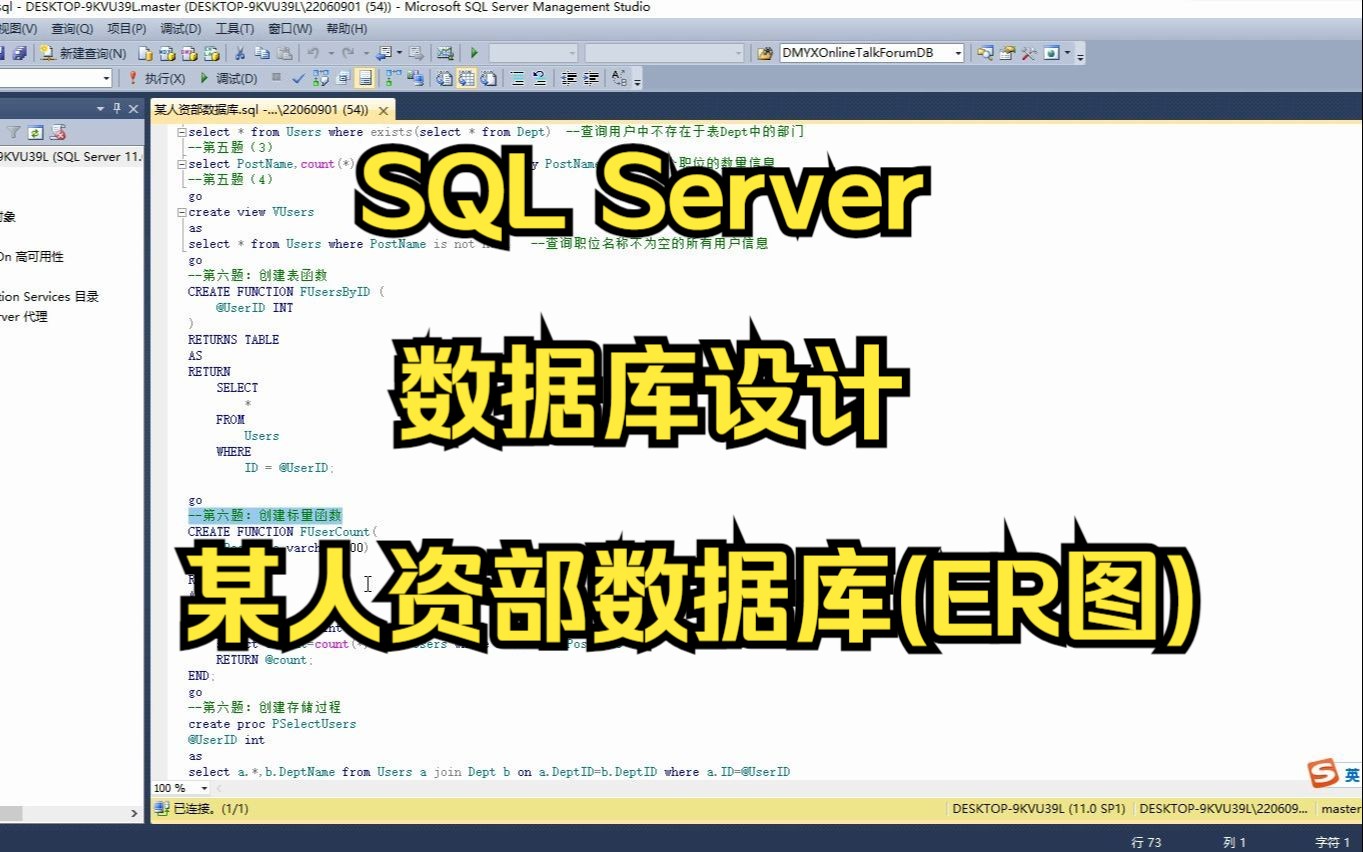
Task: Pin the Object Explorer panel
Action: (117, 108)
